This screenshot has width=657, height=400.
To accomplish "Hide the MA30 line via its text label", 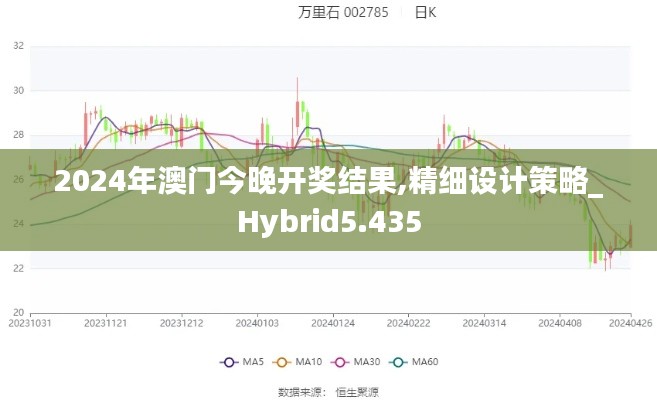I will [x=368, y=361].
